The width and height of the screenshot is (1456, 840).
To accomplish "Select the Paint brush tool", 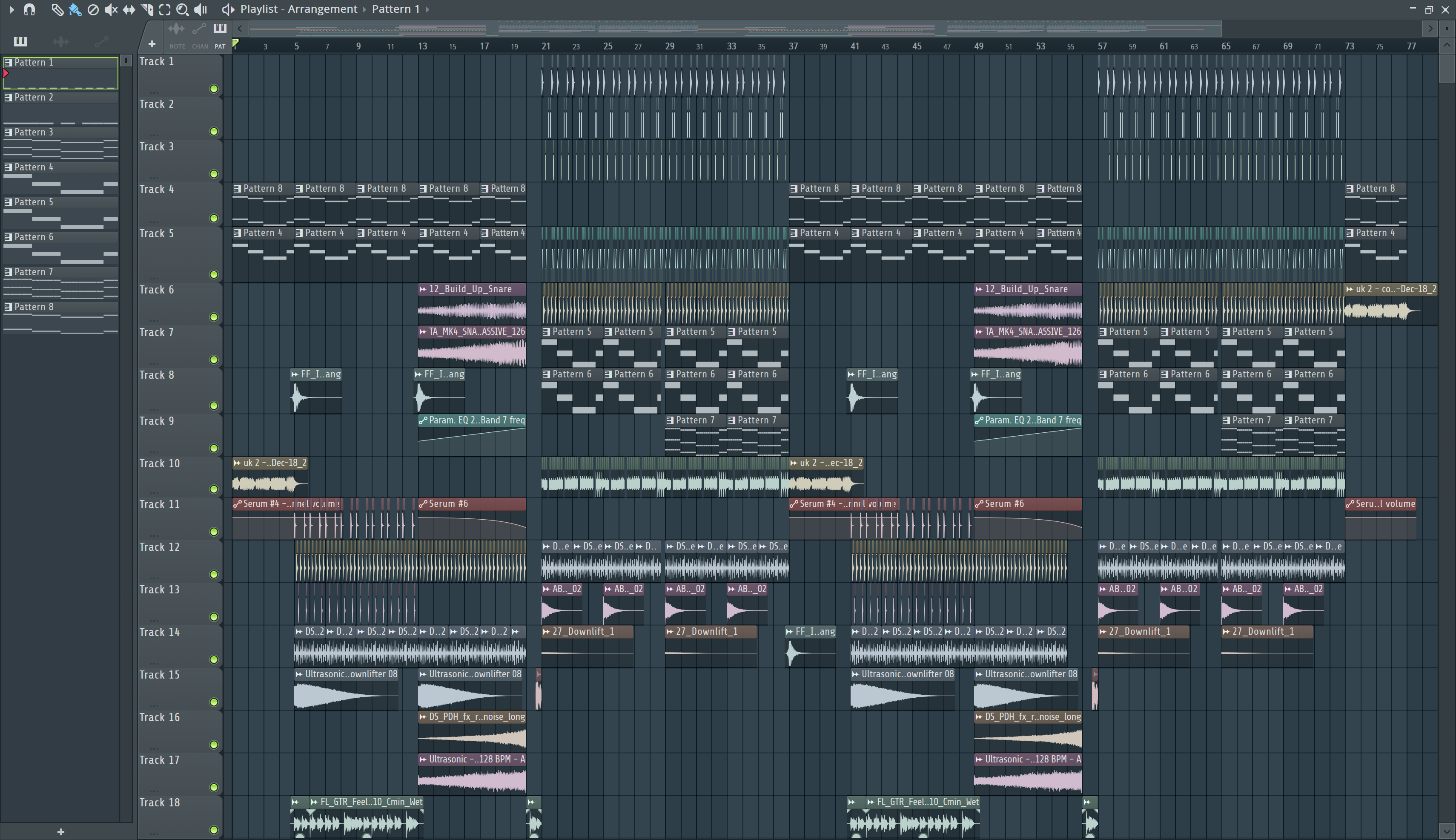I will click(x=75, y=9).
